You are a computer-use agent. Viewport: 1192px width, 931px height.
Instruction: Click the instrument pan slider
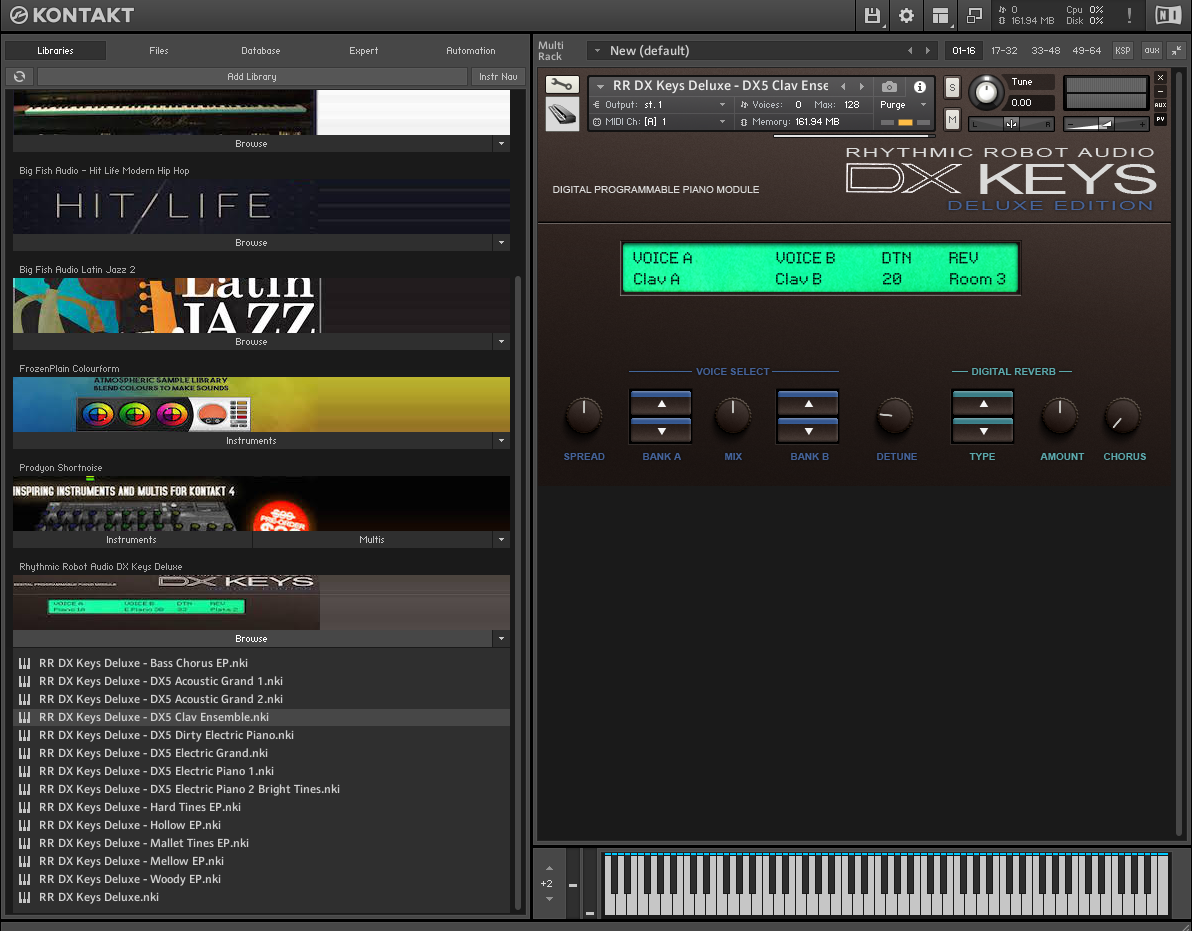(1012, 123)
